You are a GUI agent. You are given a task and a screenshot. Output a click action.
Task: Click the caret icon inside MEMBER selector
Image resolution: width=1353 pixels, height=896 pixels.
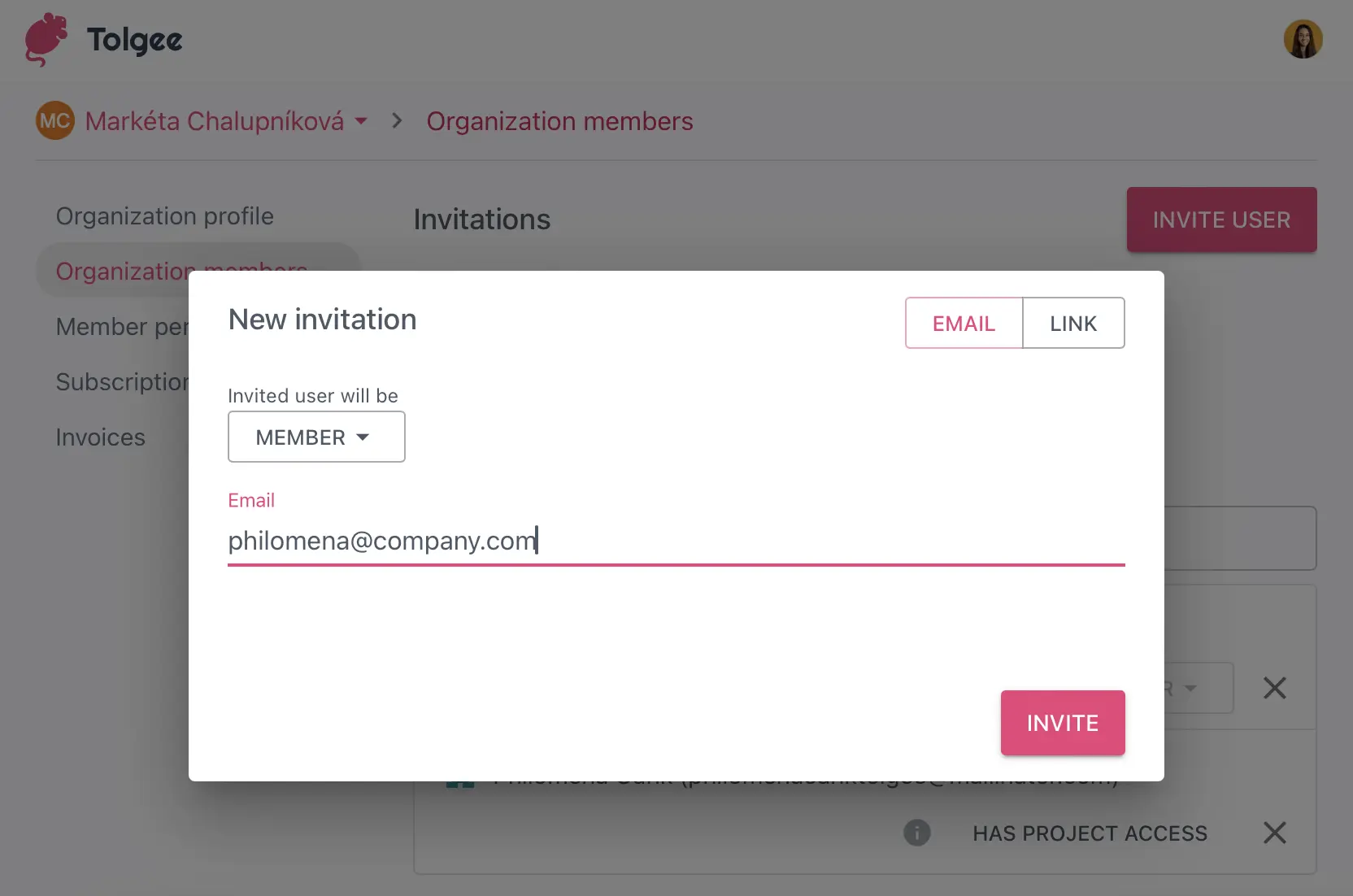pyautogui.click(x=363, y=437)
